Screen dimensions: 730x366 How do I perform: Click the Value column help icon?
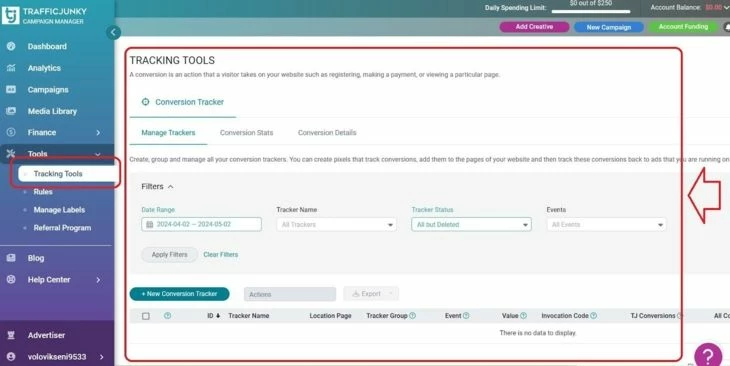click(523, 316)
